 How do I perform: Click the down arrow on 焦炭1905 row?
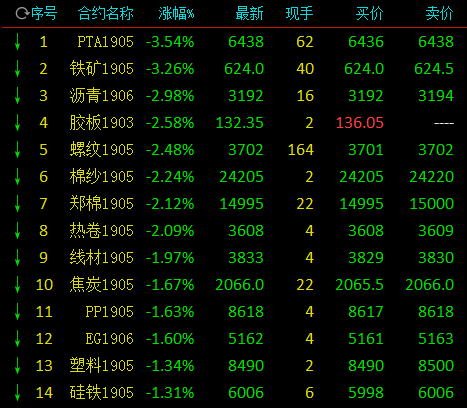(17, 285)
